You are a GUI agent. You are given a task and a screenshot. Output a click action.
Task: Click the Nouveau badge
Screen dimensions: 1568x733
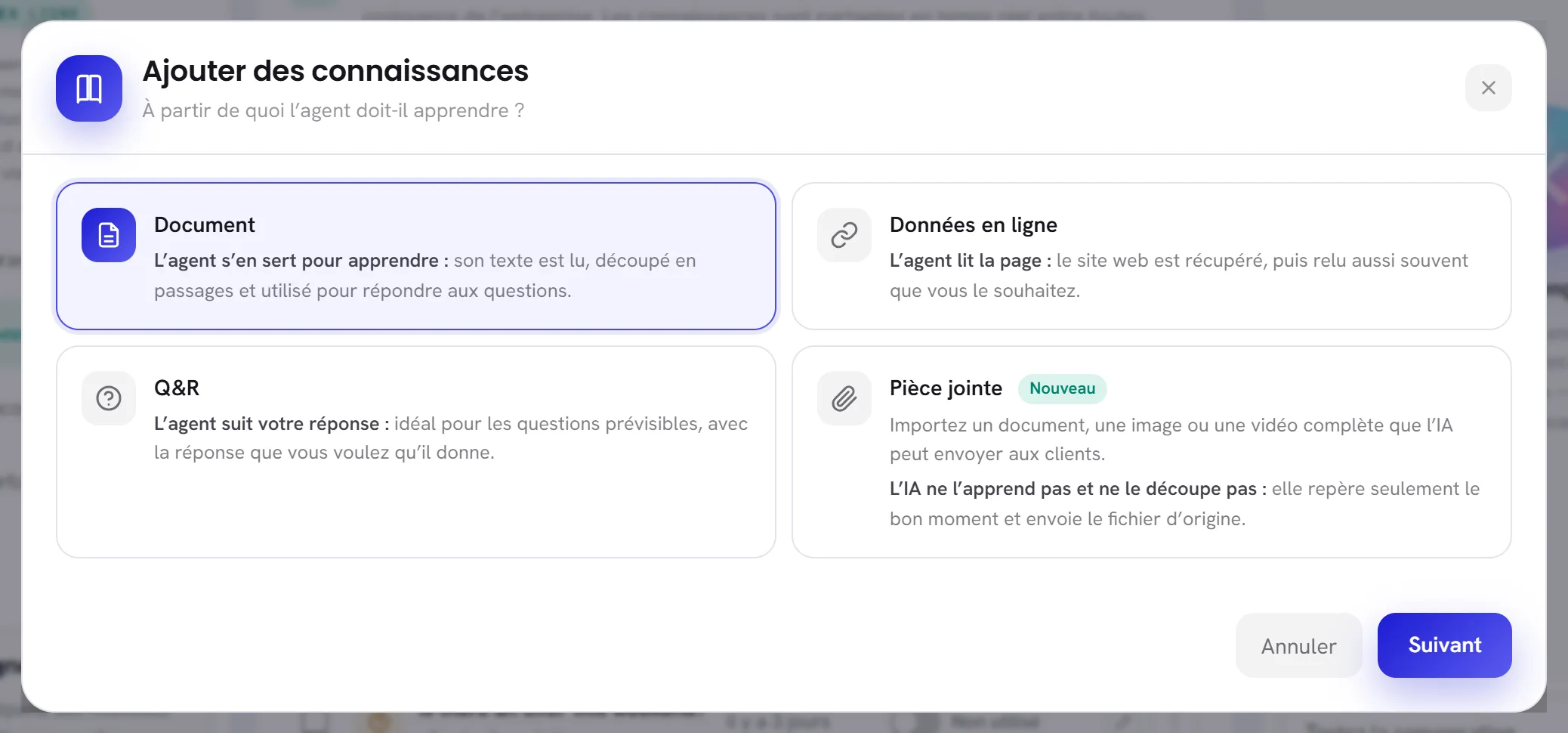1062,388
